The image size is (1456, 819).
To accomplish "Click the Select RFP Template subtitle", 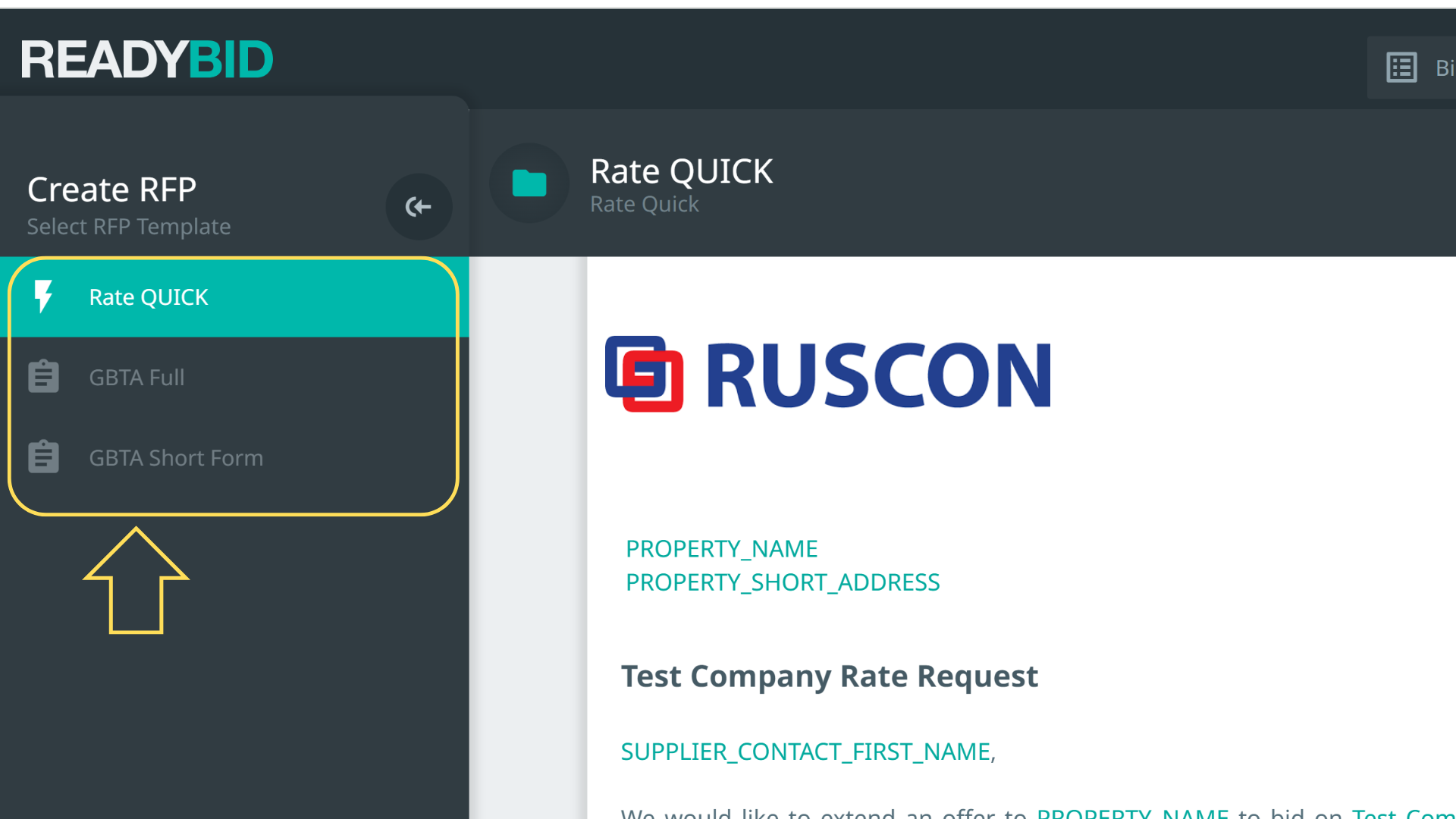I will pyautogui.click(x=129, y=227).
